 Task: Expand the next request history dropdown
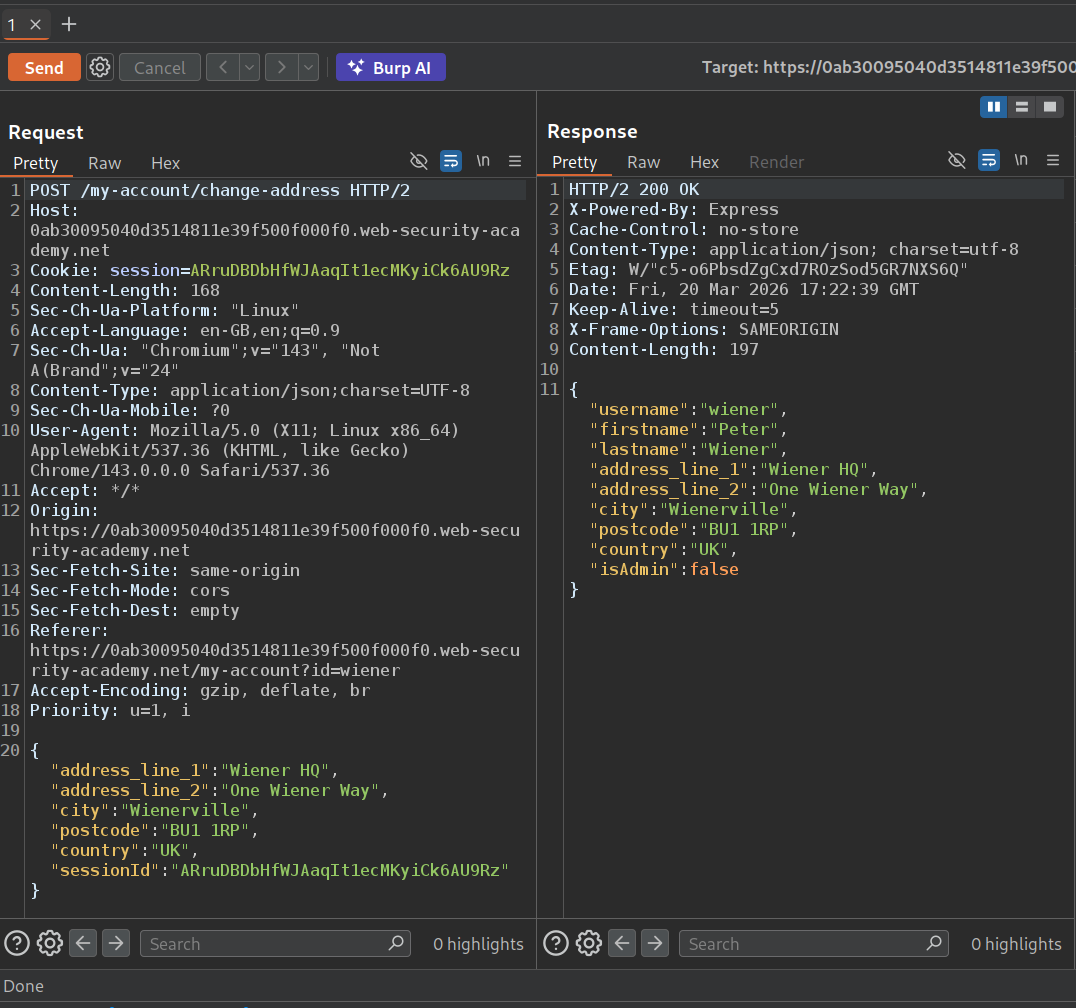click(x=308, y=67)
